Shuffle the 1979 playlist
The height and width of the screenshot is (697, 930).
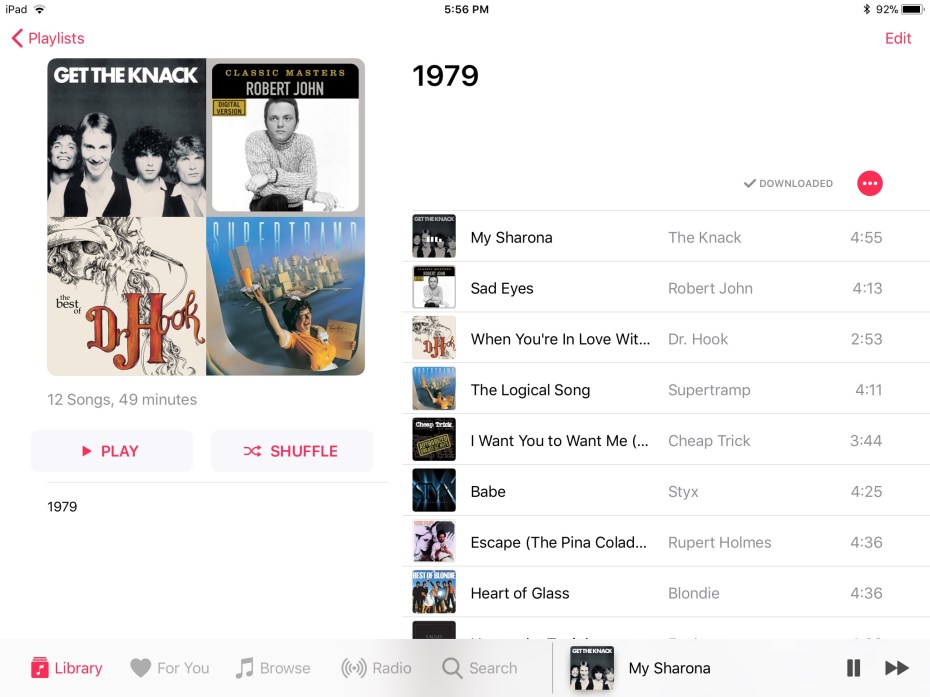coord(291,451)
